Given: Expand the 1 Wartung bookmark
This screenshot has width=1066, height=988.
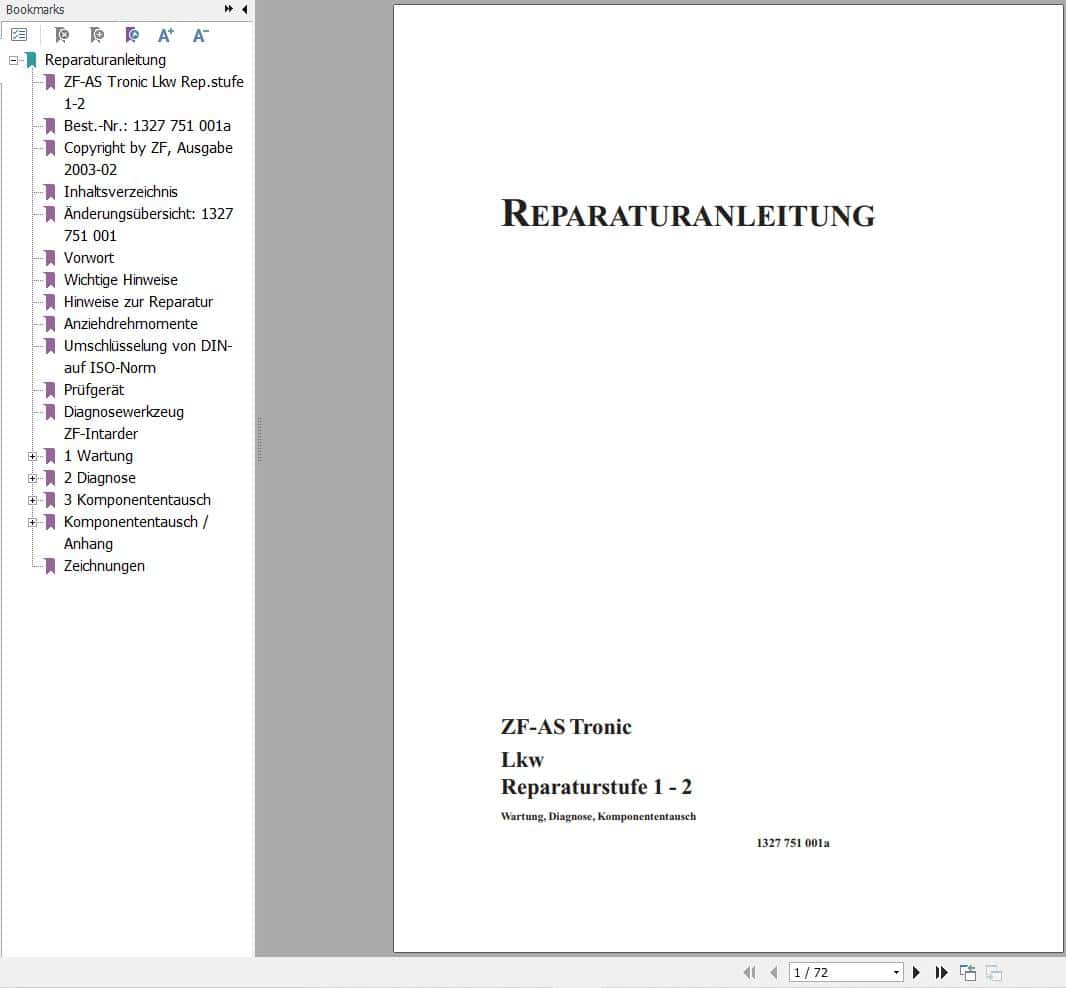Looking at the screenshot, I should coord(32,456).
